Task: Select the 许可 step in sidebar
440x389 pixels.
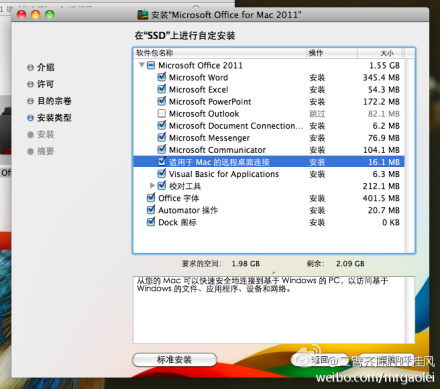Action: [45, 84]
